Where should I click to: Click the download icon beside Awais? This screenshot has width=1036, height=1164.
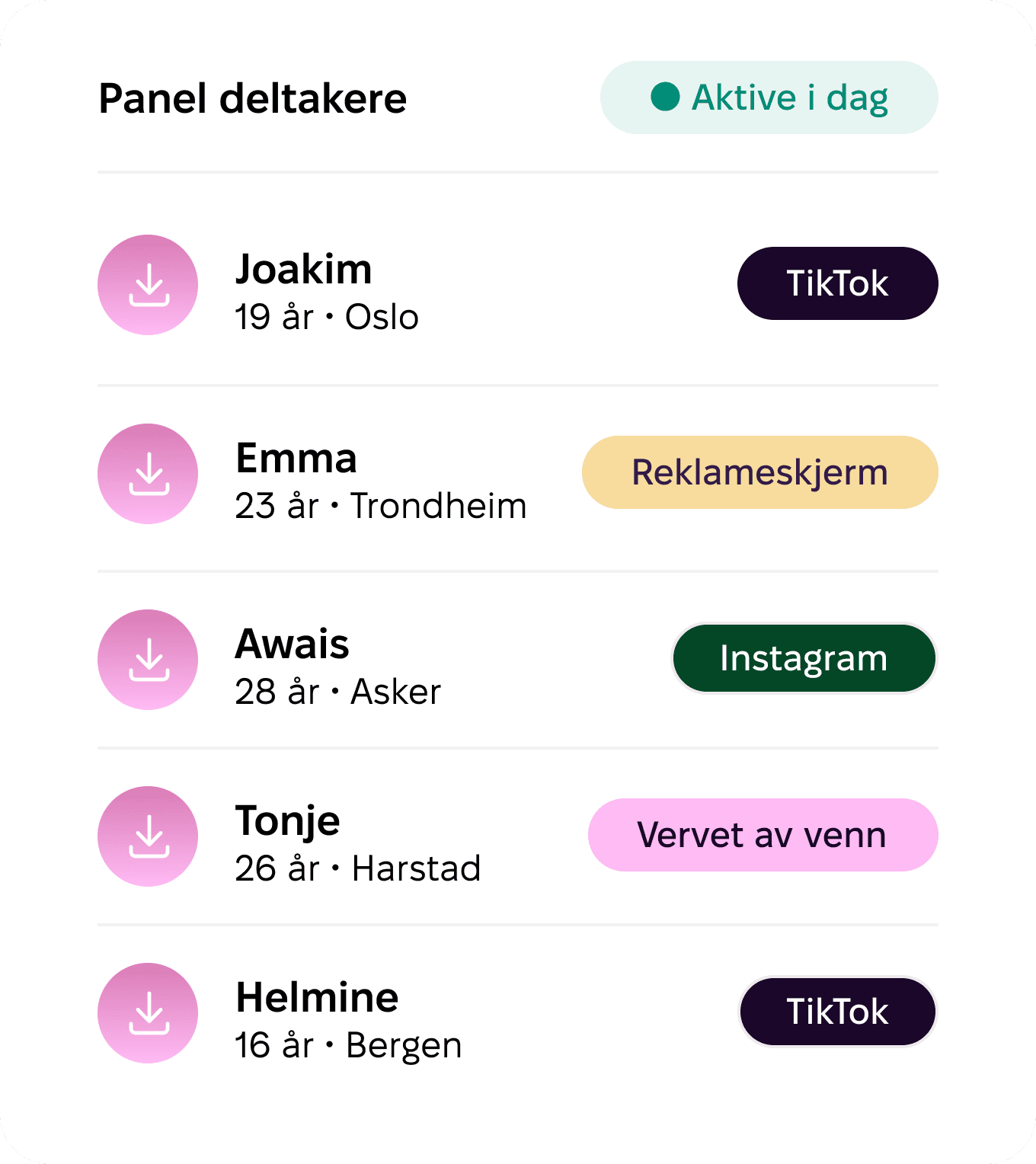[x=148, y=660]
